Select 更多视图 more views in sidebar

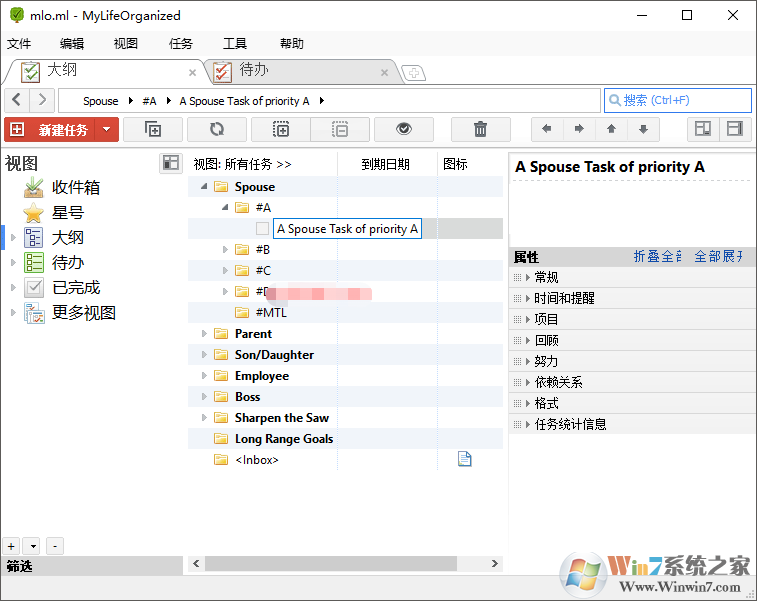pos(84,313)
